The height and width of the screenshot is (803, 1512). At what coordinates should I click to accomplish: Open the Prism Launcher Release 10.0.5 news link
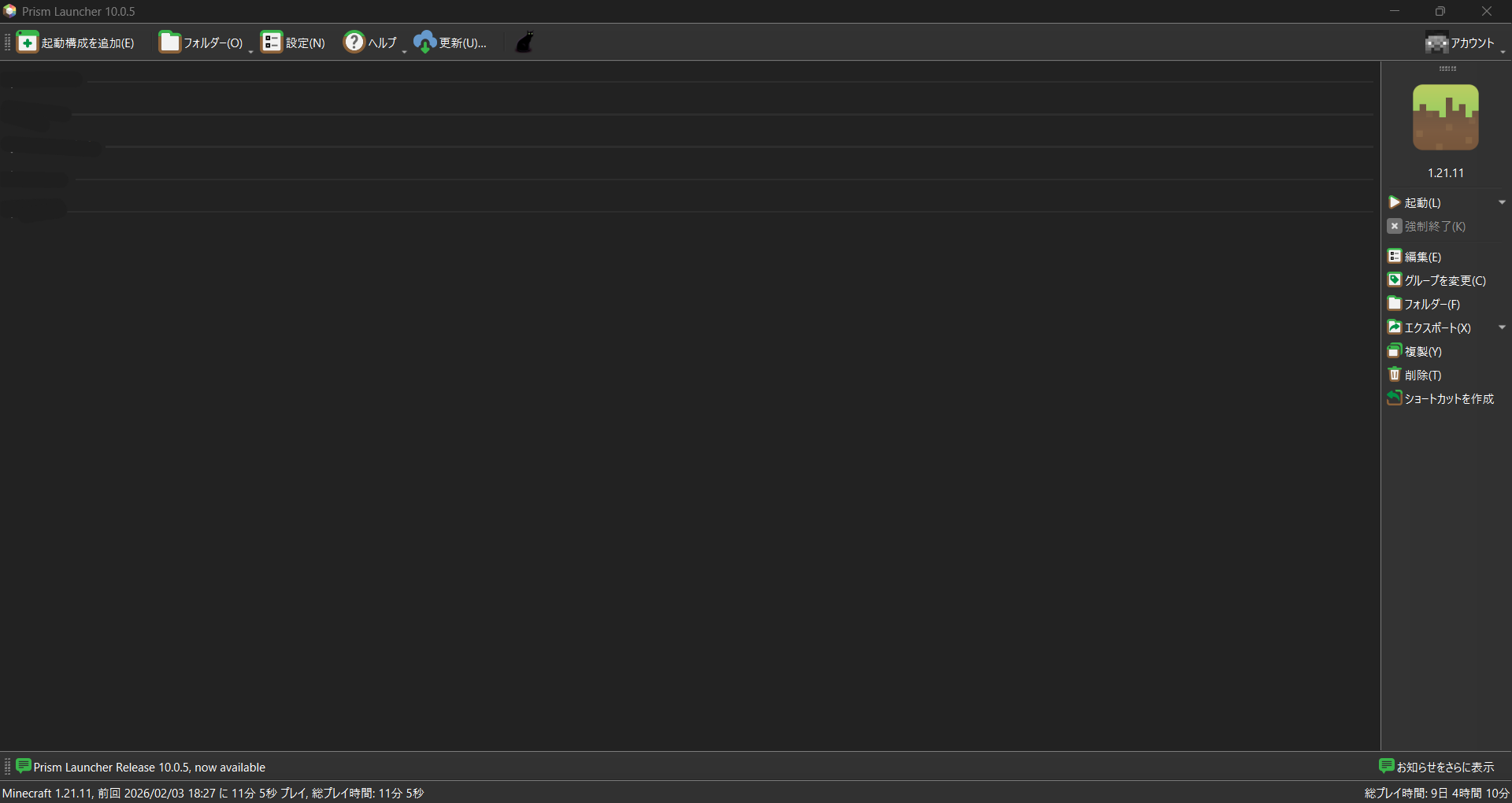pos(149,767)
